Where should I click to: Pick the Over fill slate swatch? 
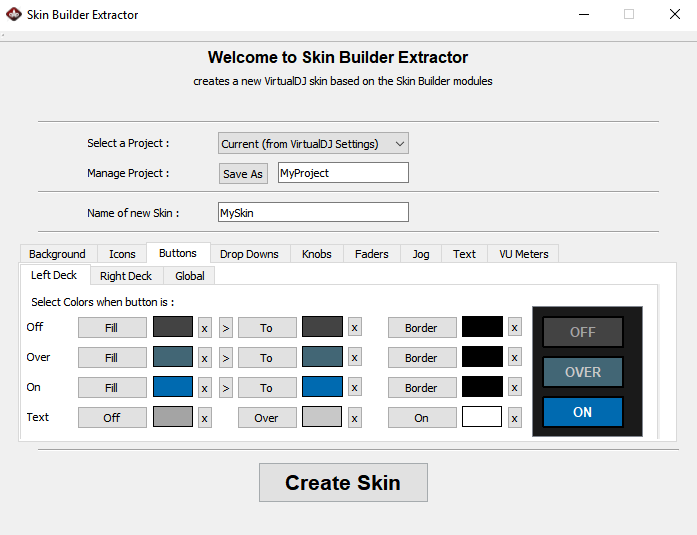173,357
